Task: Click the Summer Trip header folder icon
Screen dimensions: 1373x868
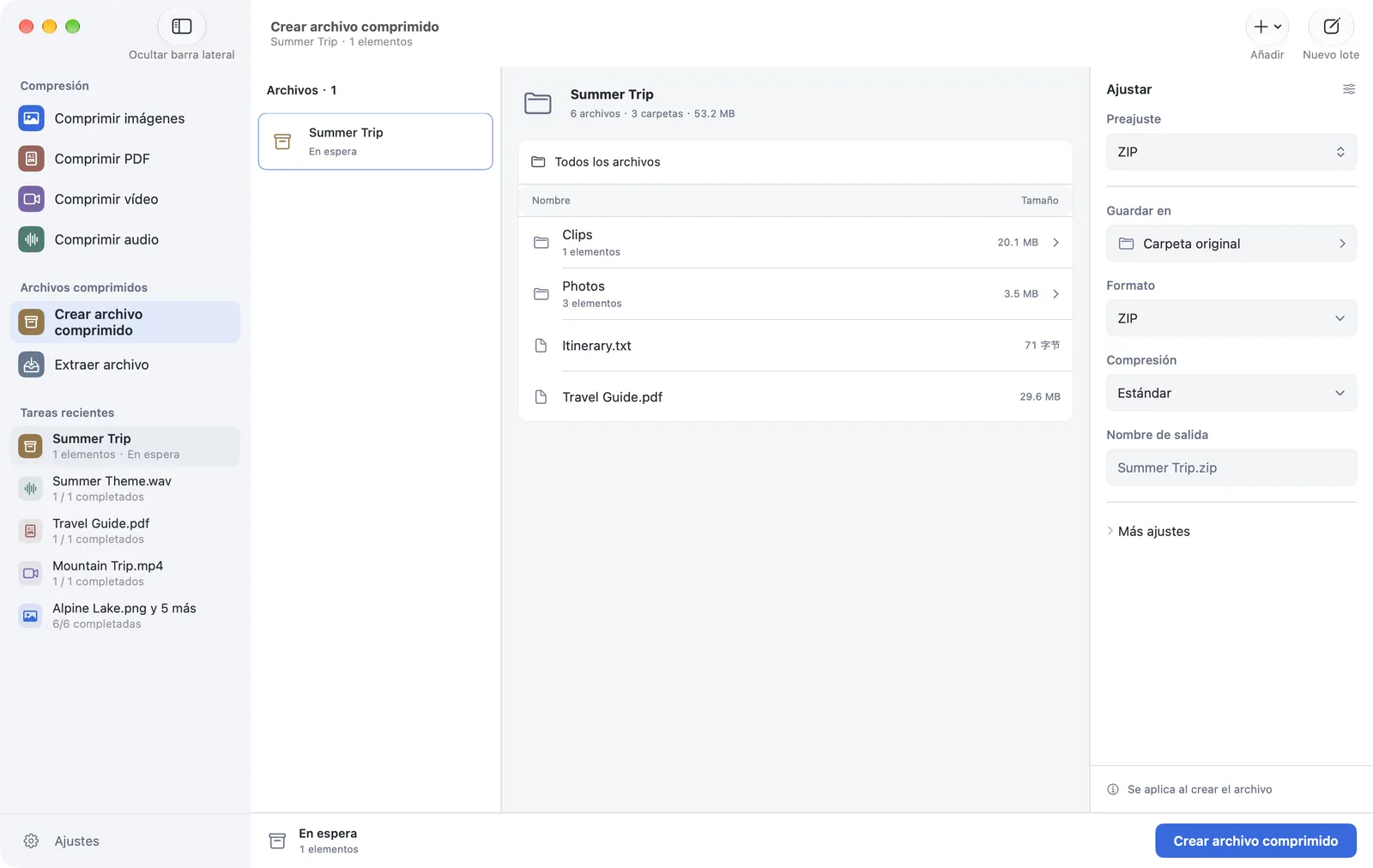Action: click(x=538, y=104)
